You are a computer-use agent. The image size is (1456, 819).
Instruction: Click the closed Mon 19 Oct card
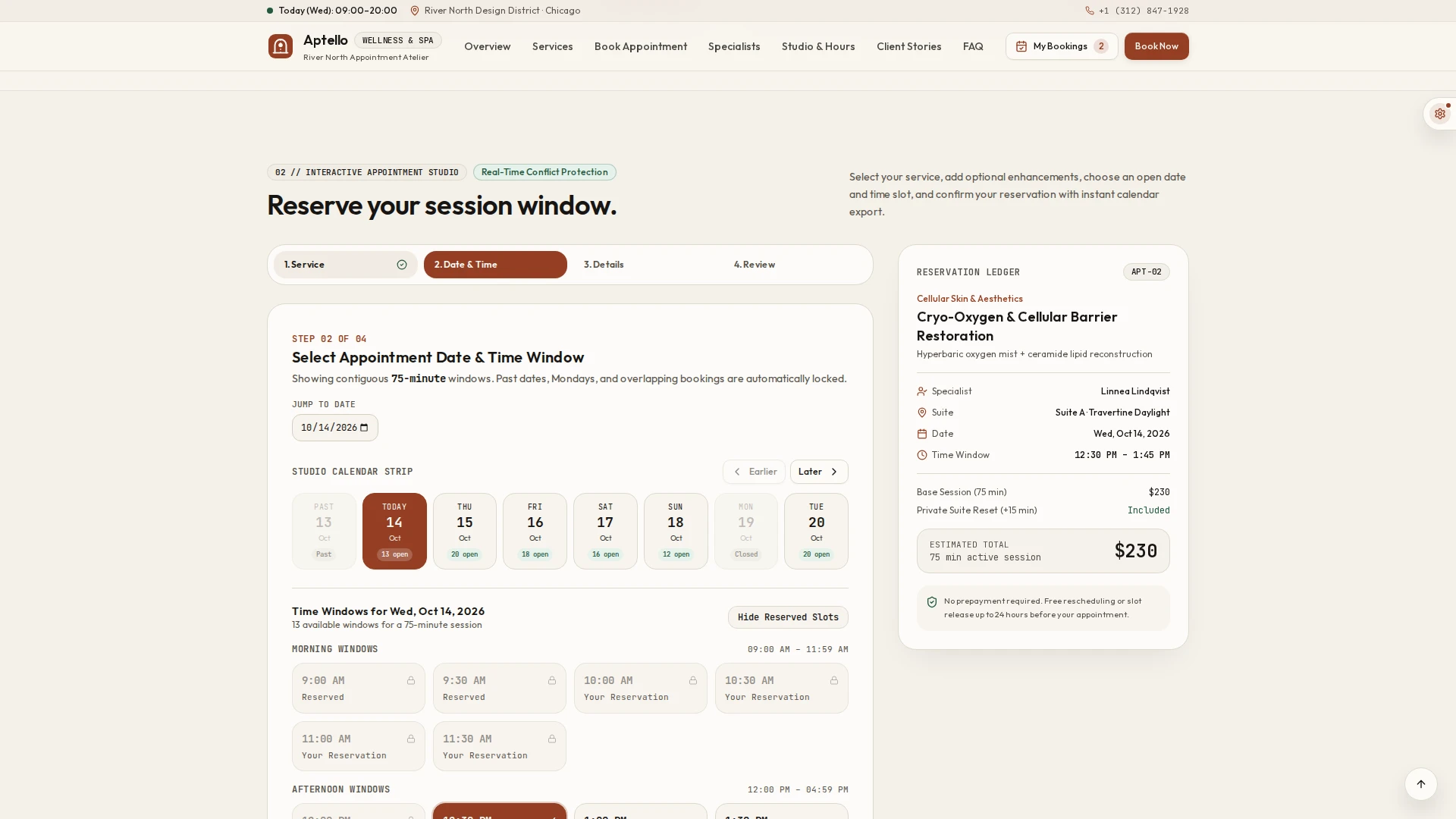[x=746, y=531]
